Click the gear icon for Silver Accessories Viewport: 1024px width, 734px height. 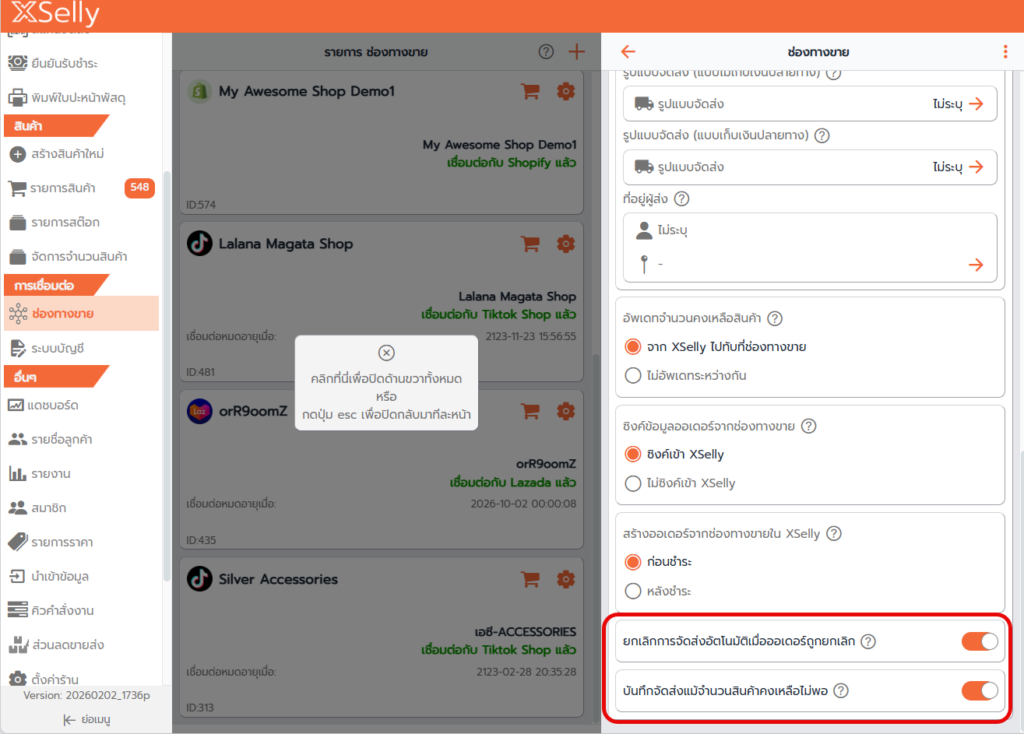click(565, 579)
